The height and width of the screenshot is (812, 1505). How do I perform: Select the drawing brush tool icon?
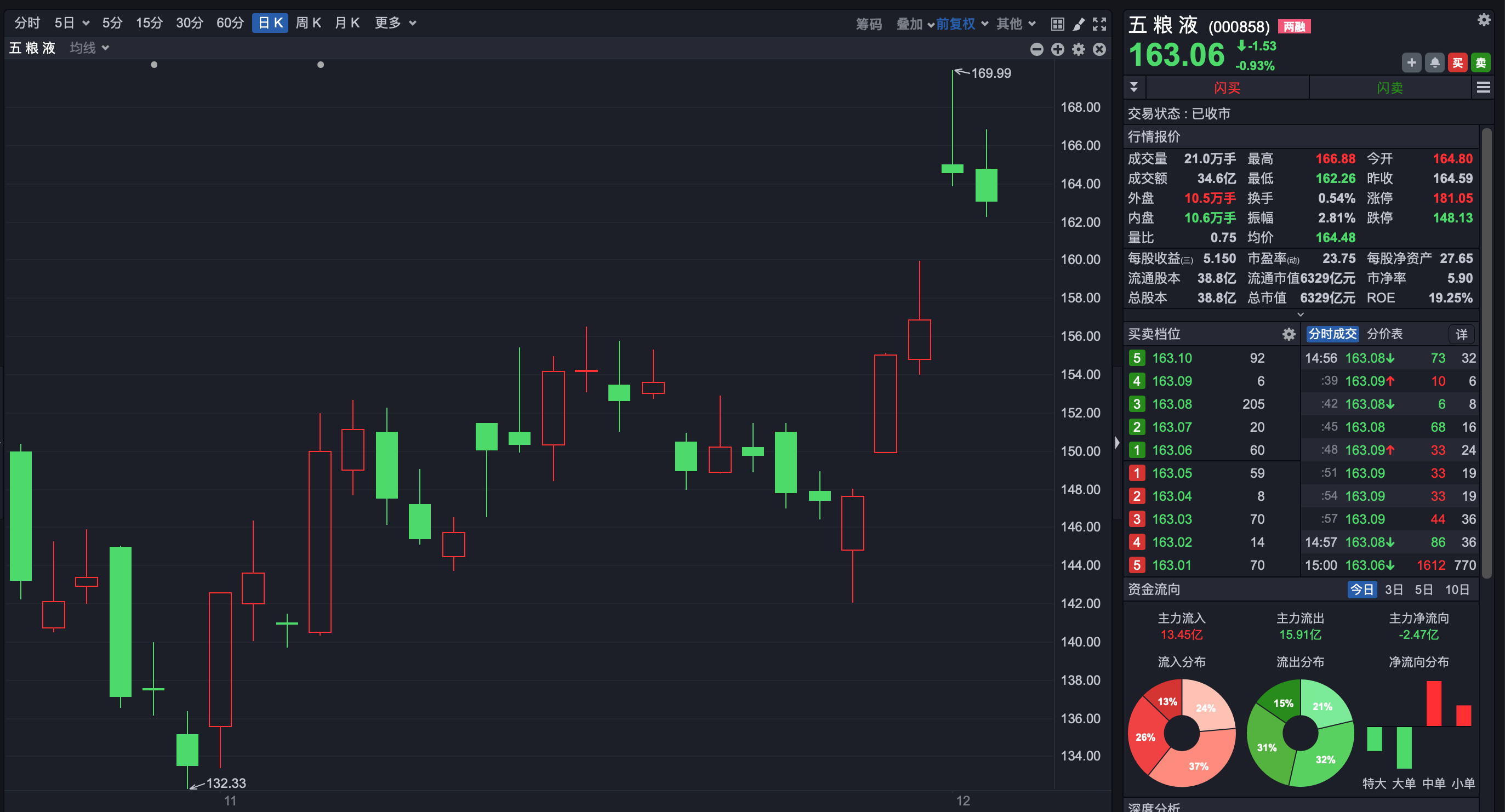(1079, 24)
